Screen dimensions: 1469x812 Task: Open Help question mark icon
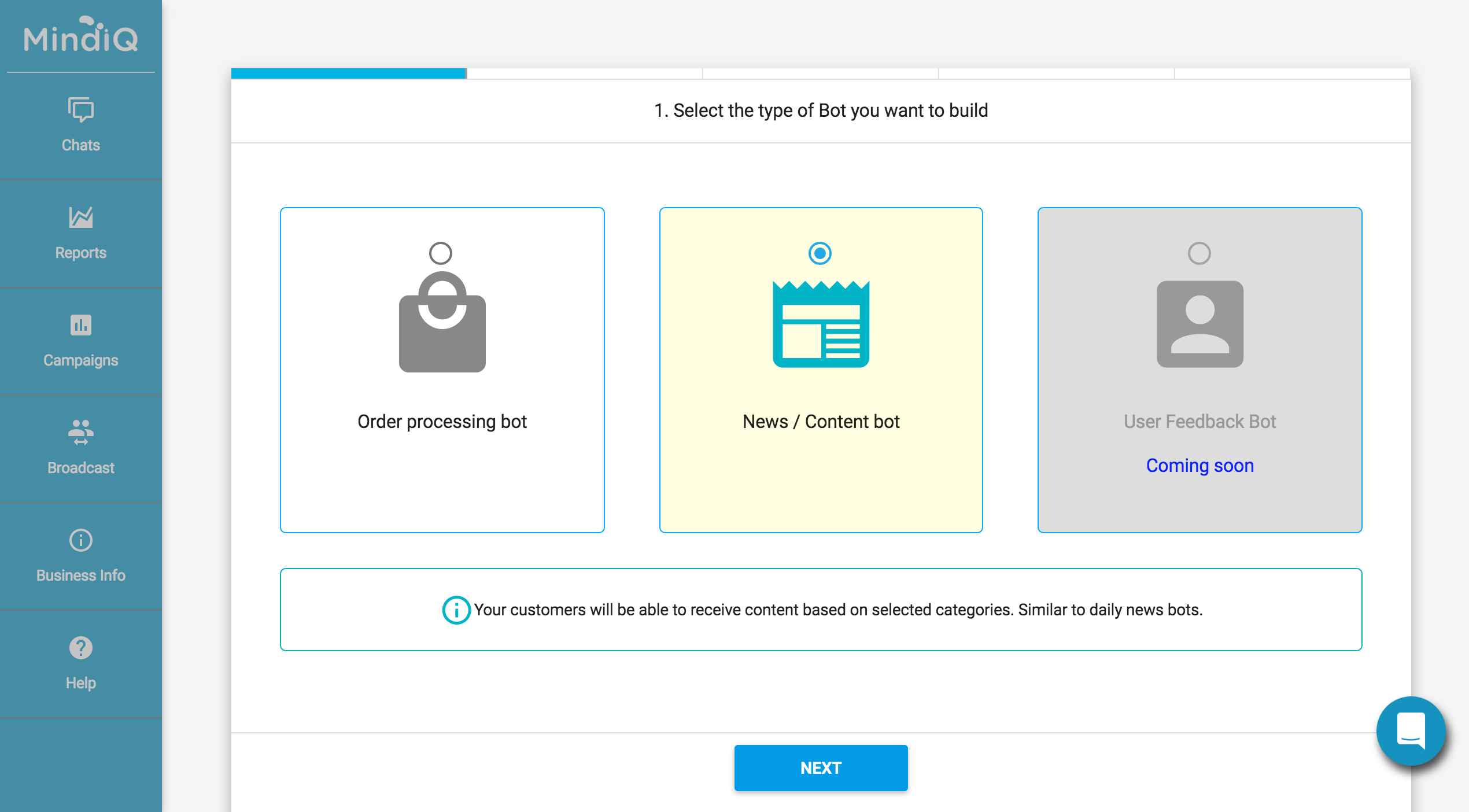[80, 648]
